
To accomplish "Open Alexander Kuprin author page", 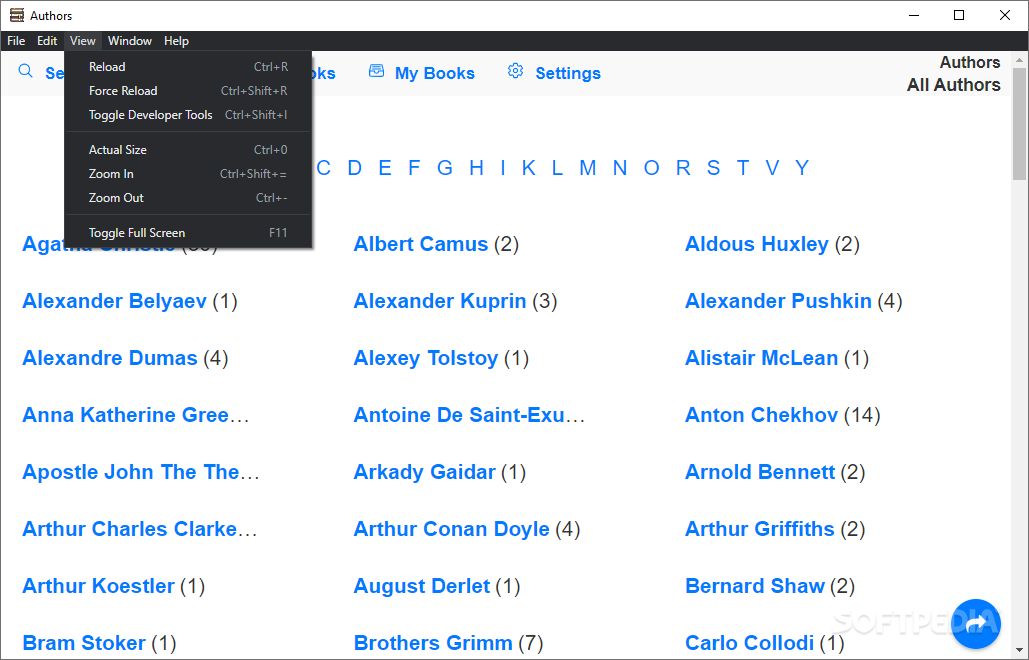I will click(x=440, y=301).
